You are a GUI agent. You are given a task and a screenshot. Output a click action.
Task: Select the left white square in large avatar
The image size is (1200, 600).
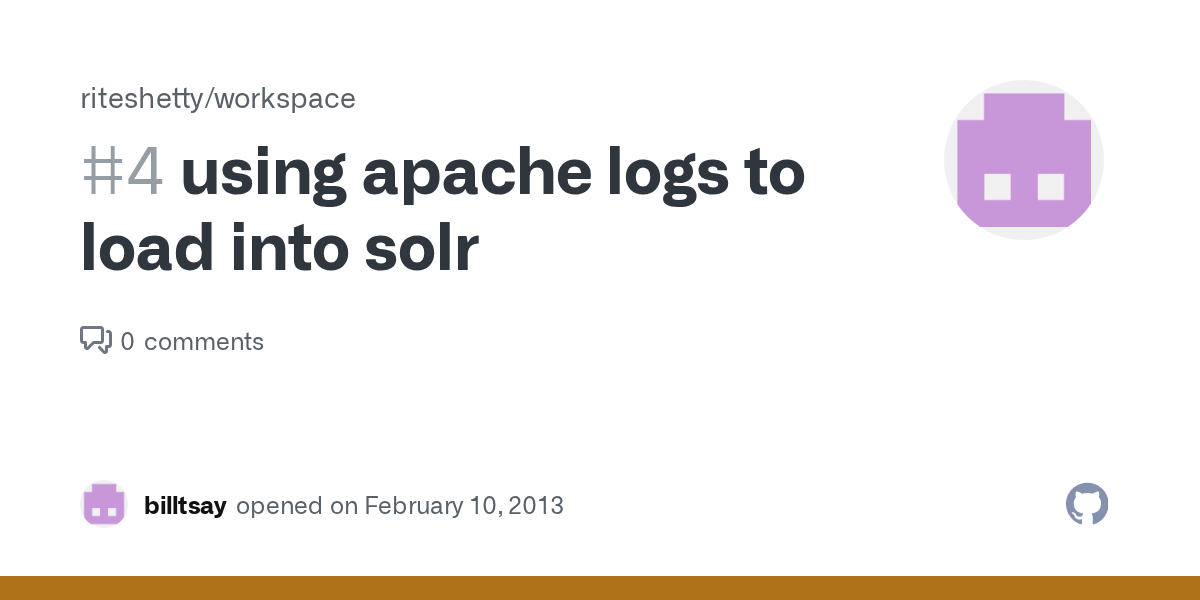997,186
